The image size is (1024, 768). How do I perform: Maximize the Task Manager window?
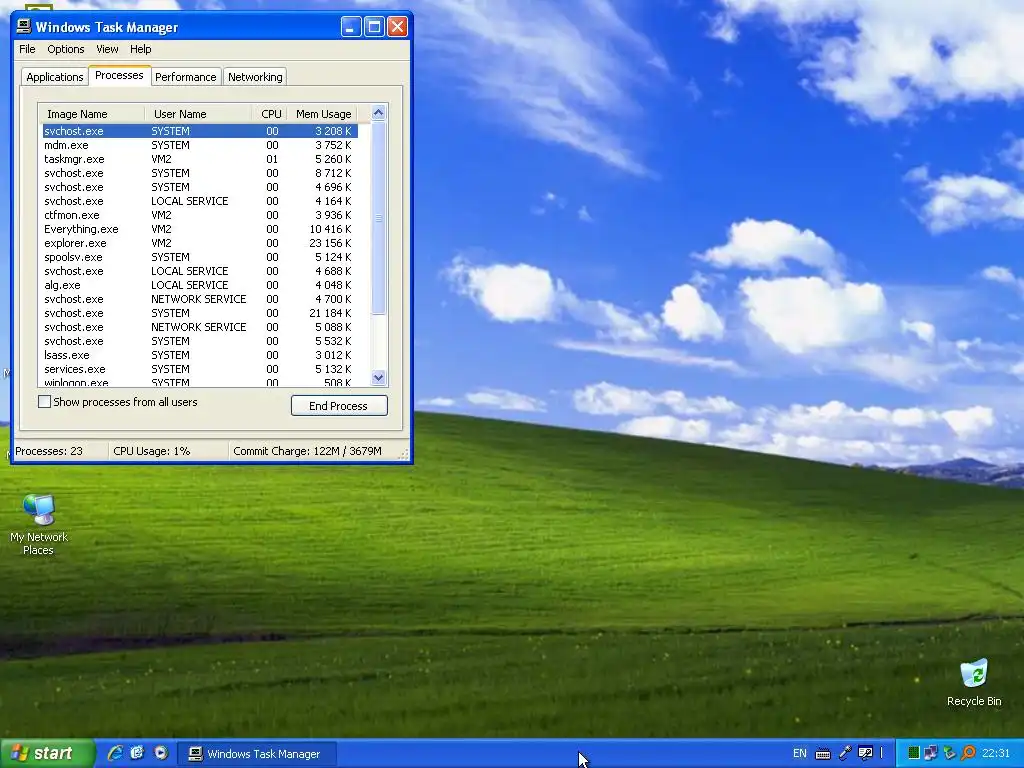tap(374, 27)
